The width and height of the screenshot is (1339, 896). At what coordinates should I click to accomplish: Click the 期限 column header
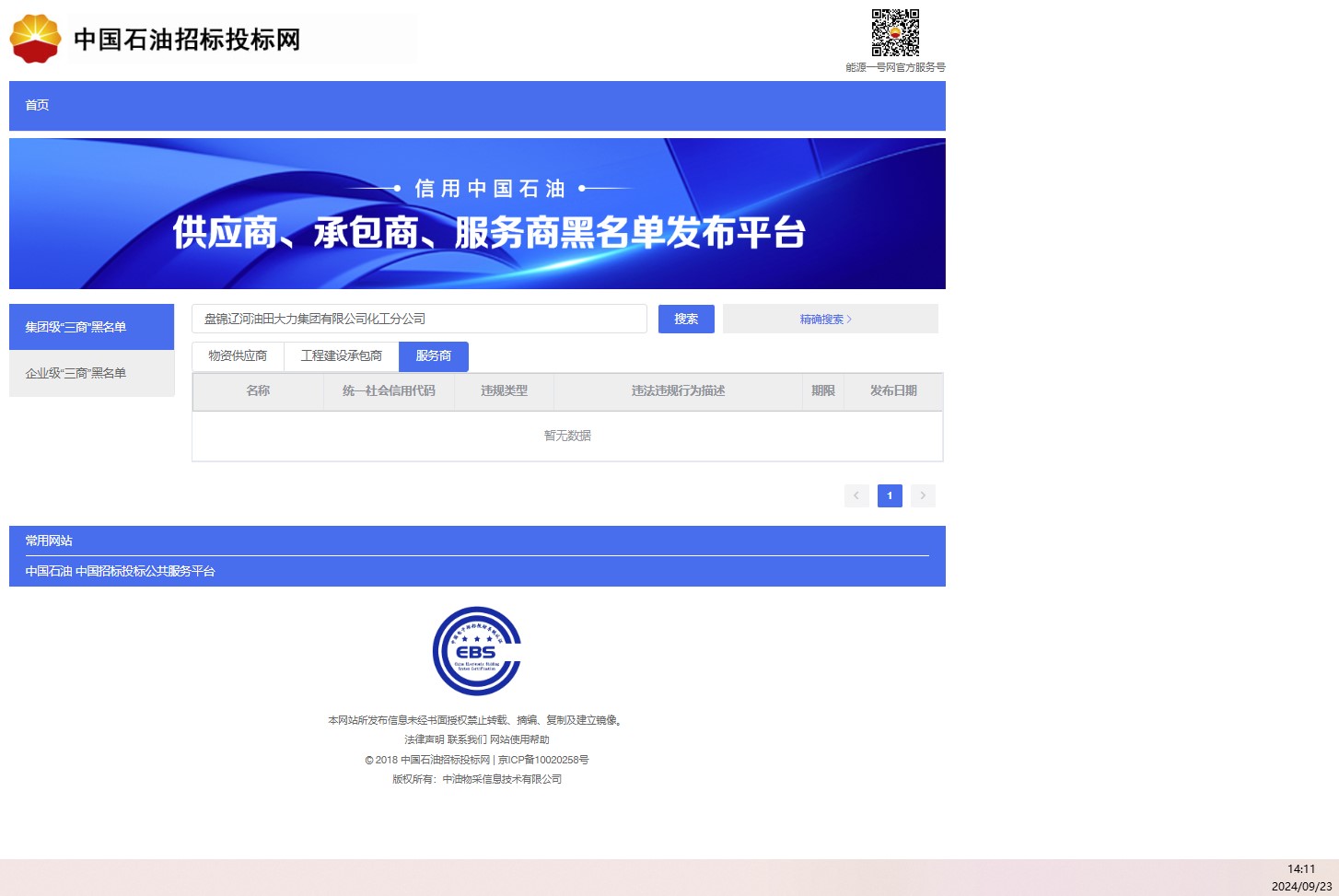tap(823, 390)
